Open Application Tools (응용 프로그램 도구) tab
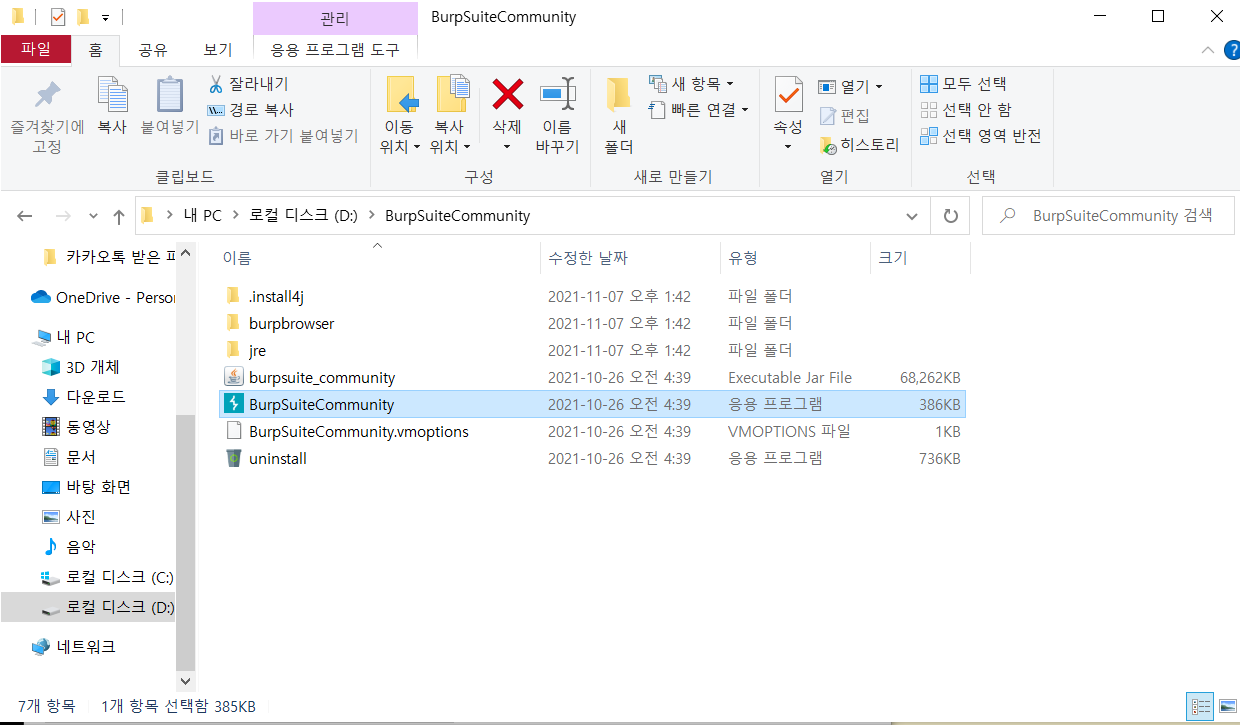 coord(335,50)
